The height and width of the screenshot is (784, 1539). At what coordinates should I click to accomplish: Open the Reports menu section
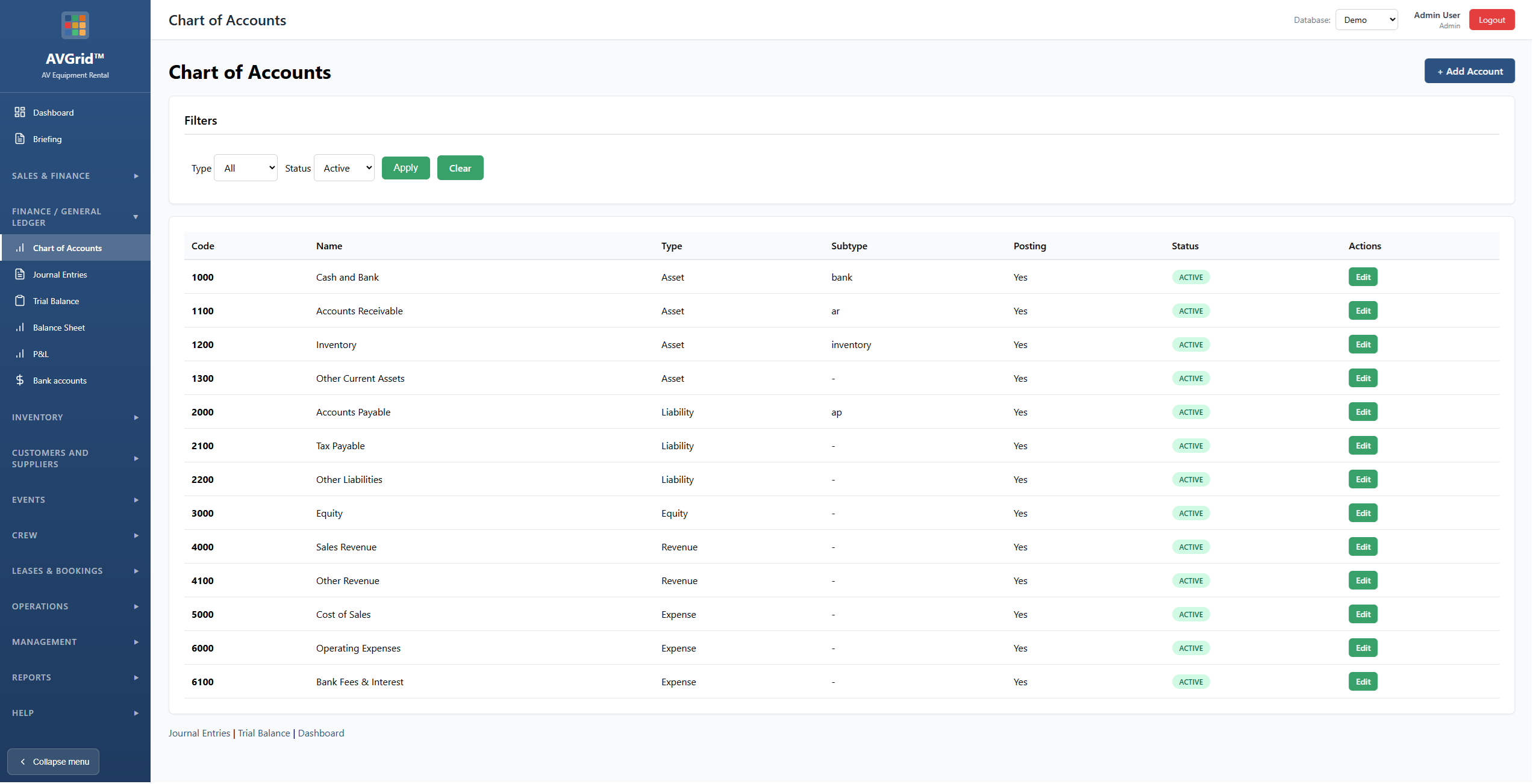[x=75, y=677]
